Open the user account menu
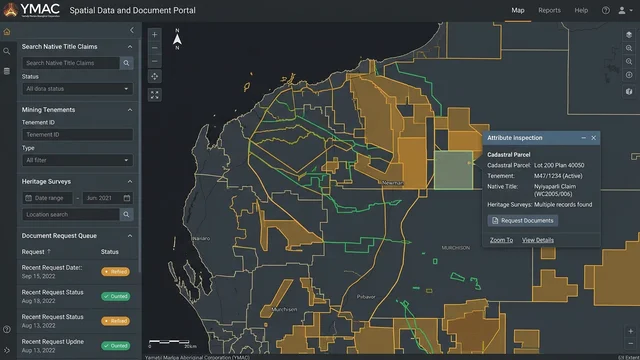Screen dimensions: 640x360 click(624, 11)
